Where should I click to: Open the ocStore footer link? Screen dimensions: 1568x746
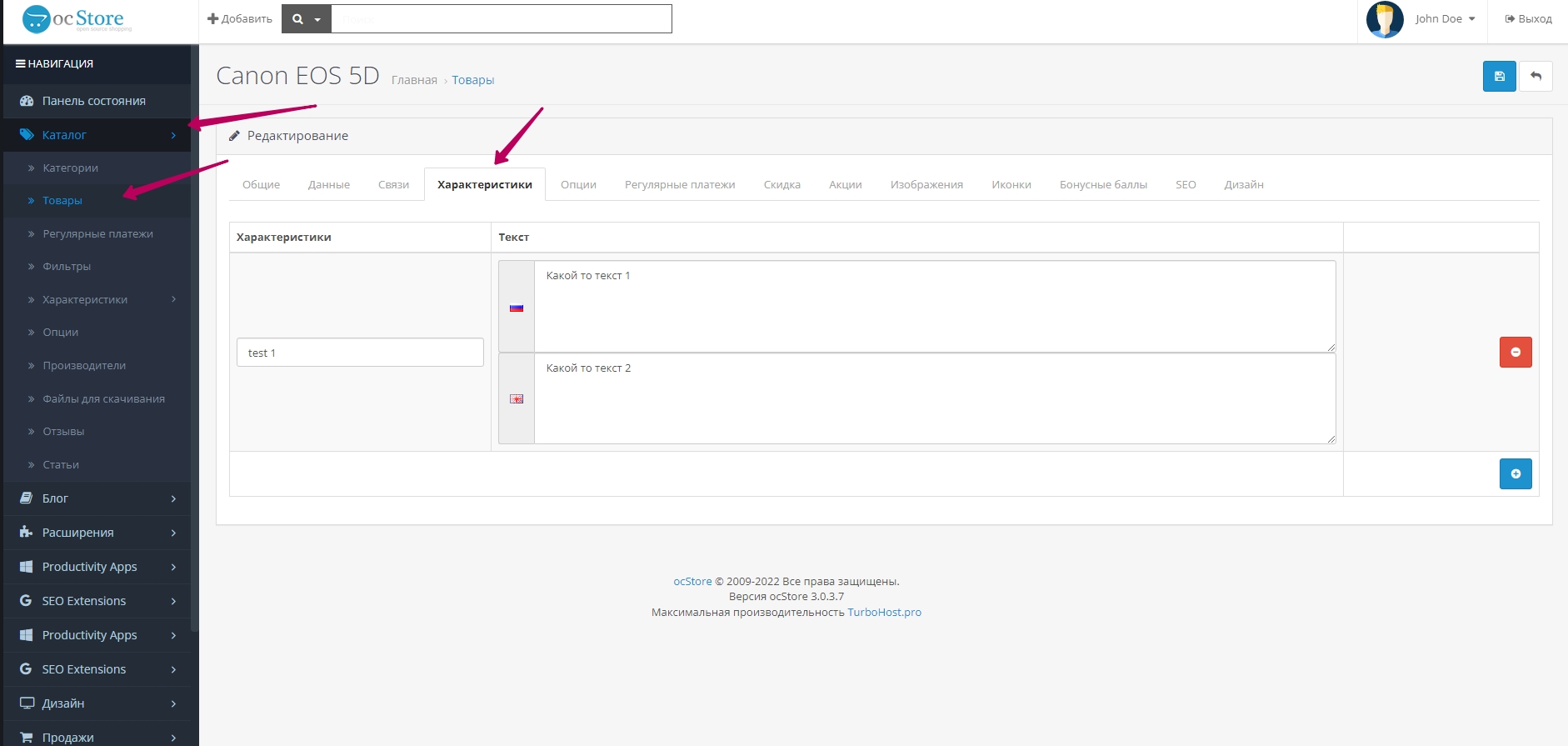pos(692,582)
